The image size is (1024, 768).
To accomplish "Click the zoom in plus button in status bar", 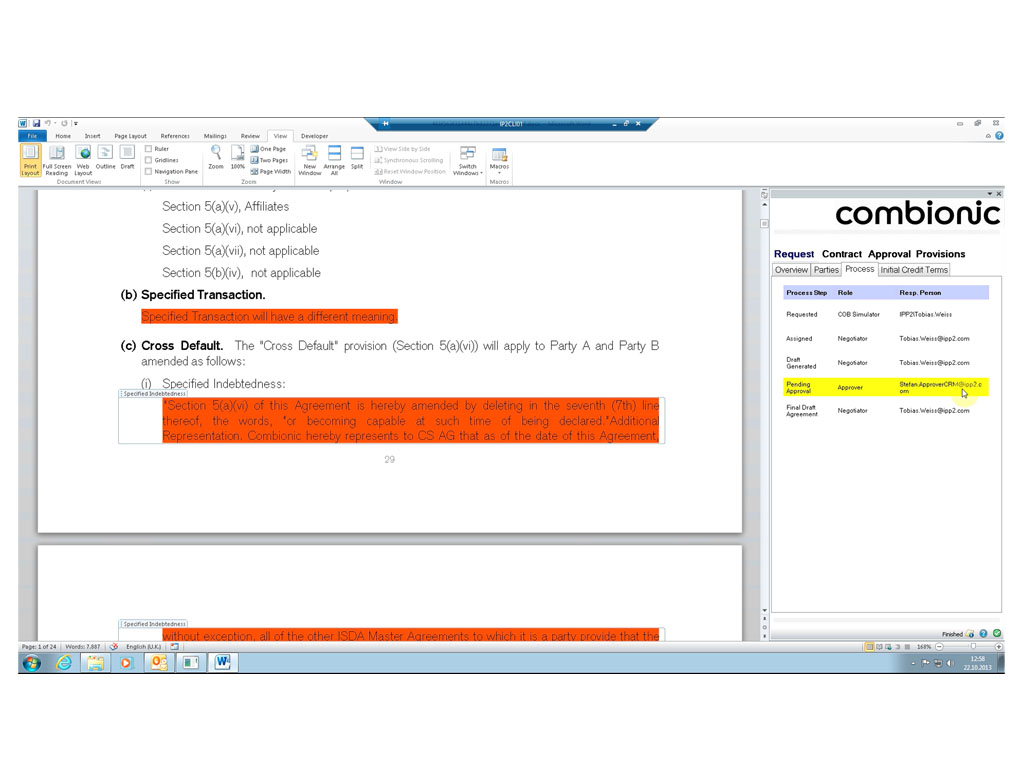I will 999,647.
